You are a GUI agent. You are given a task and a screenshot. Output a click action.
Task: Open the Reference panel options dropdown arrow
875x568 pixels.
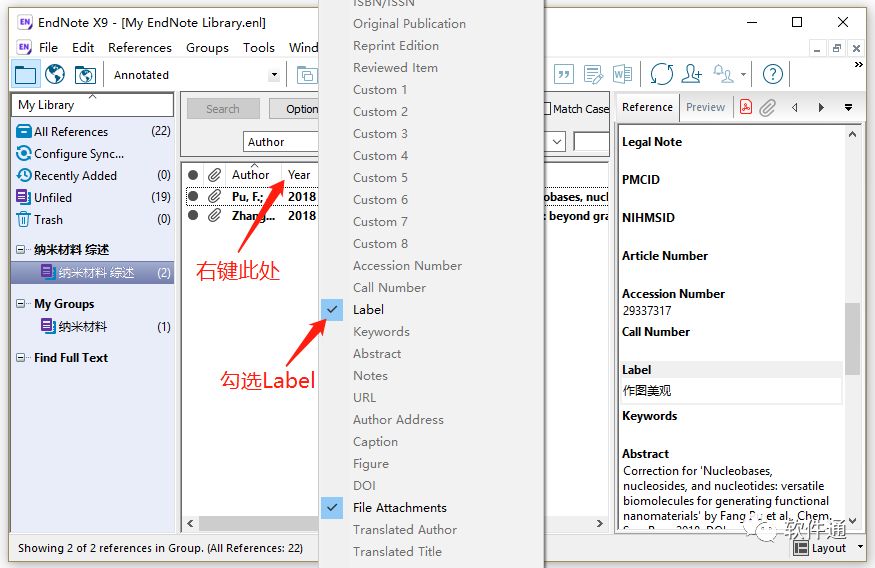[848, 107]
